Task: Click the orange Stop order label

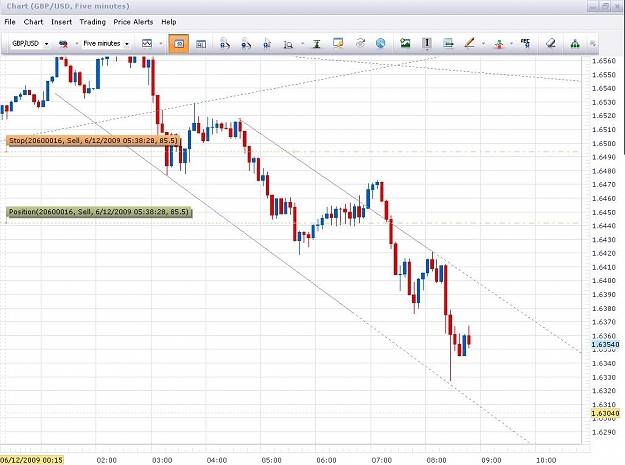Action: 93,141
